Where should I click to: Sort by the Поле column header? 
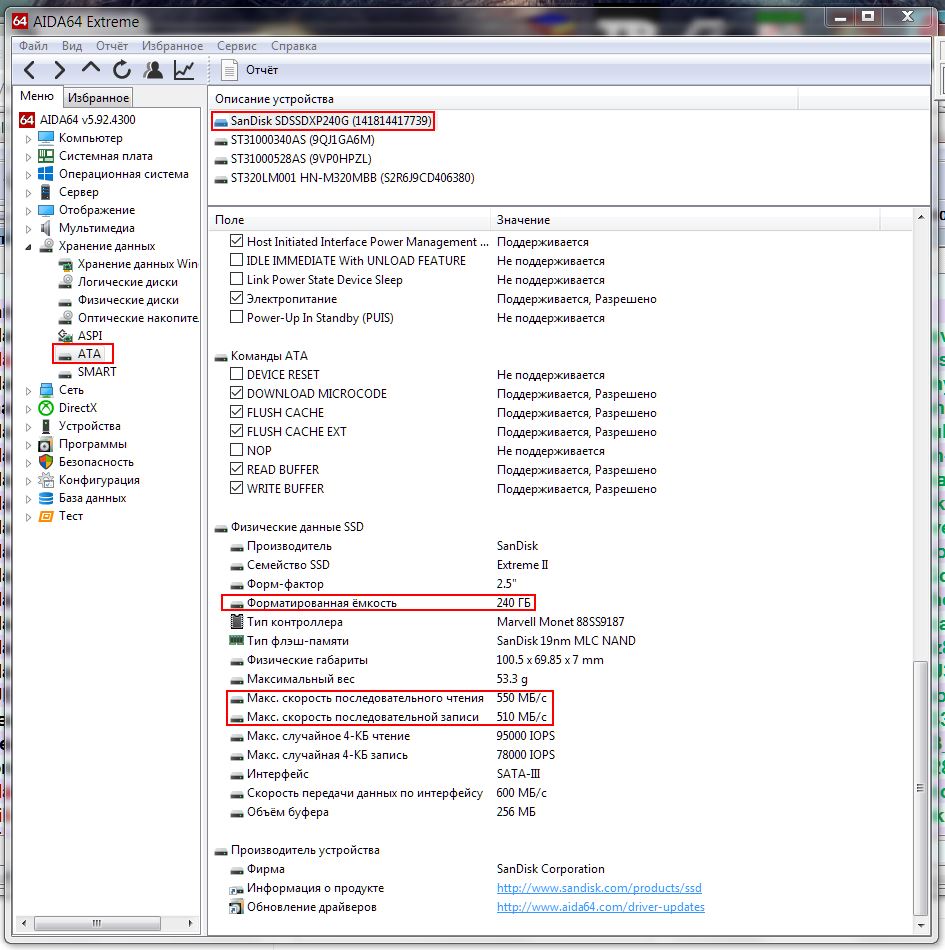(350, 220)
